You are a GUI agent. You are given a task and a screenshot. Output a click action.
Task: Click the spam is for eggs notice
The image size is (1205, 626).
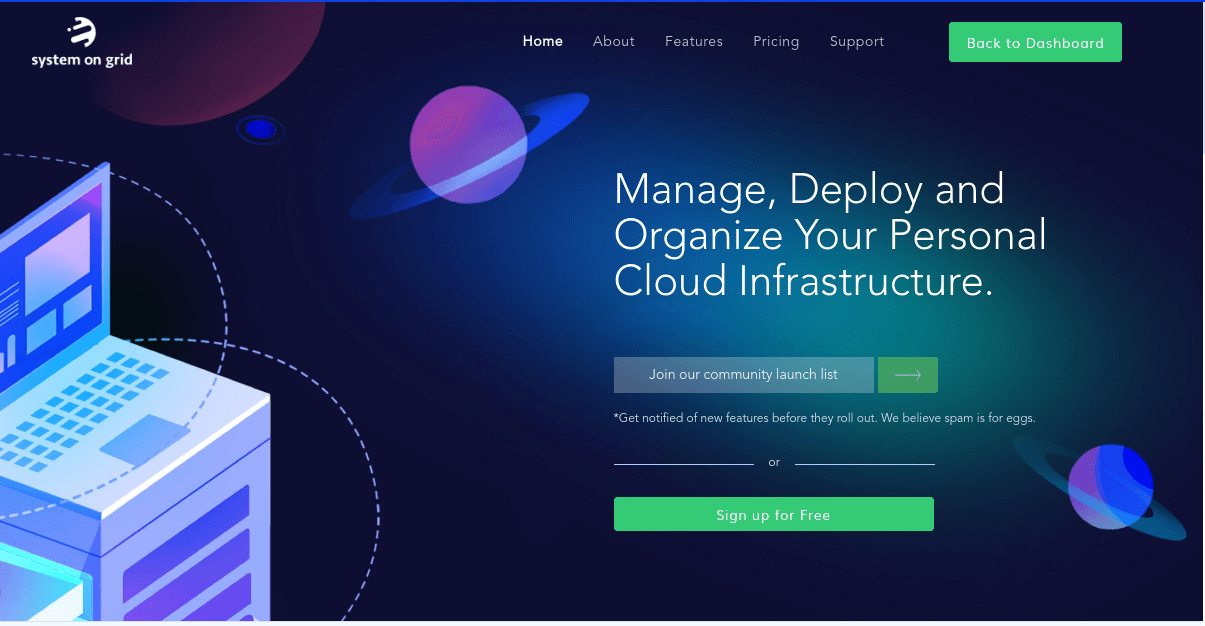(824, 418)
